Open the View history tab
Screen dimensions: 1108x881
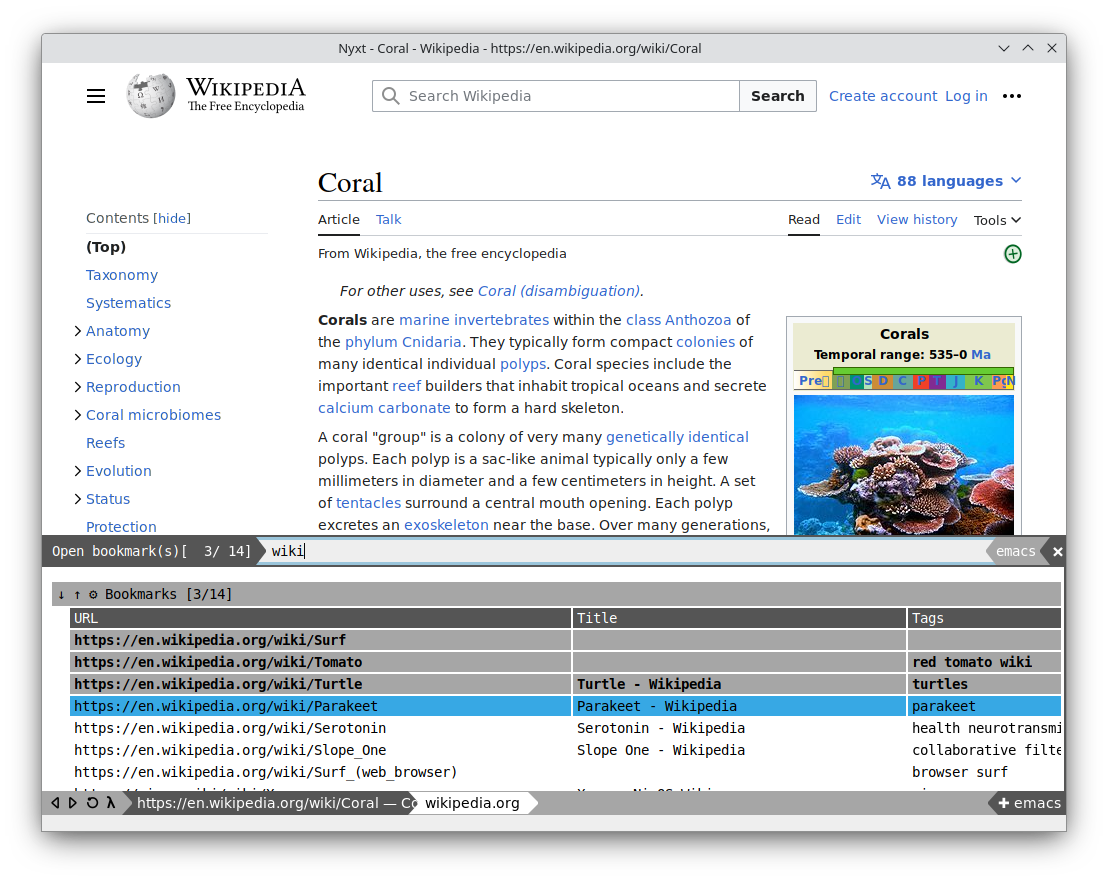[916, 220]
